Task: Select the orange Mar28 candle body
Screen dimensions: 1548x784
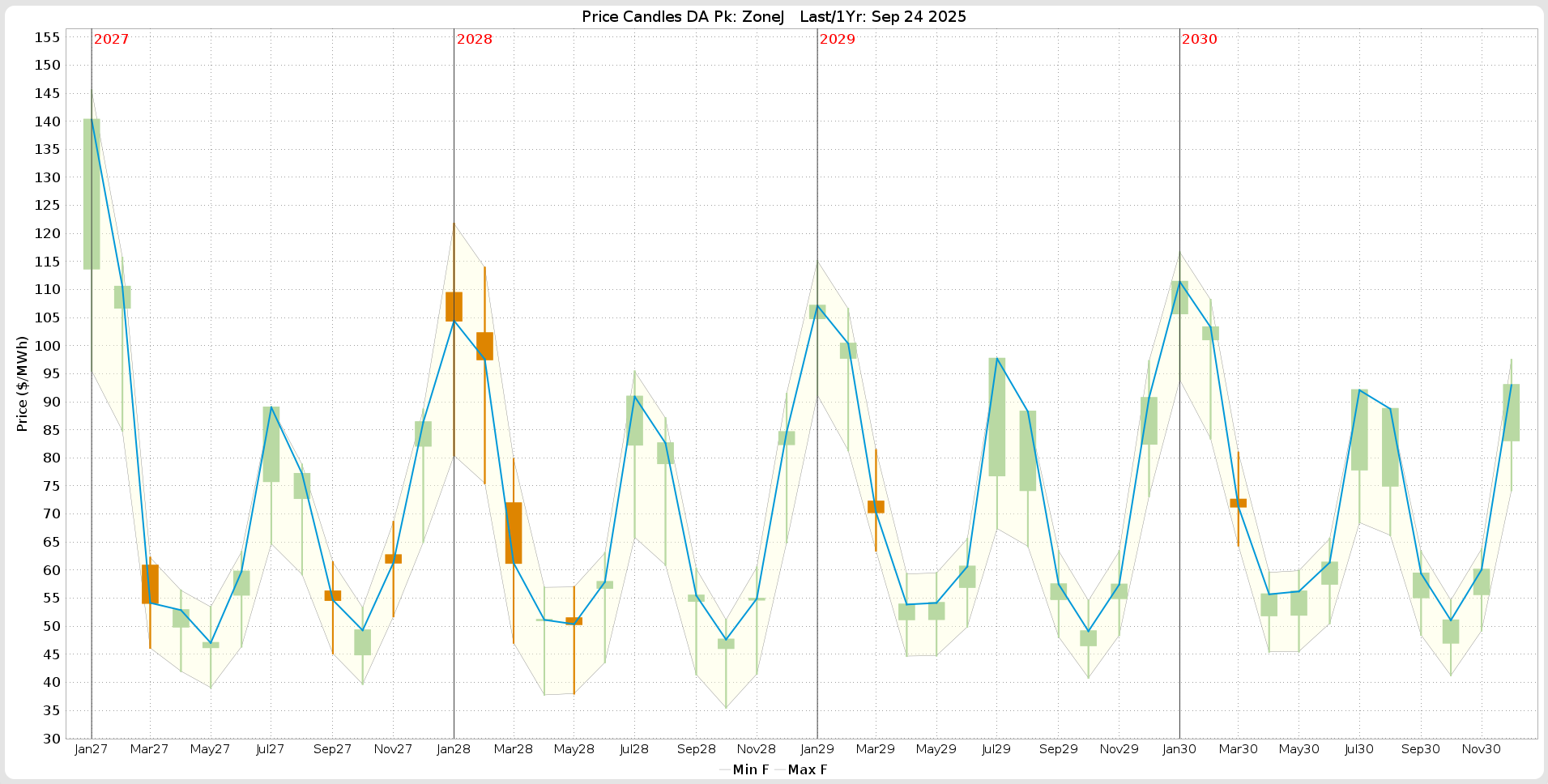Action: pyautogui.click(x=514, y=533)
